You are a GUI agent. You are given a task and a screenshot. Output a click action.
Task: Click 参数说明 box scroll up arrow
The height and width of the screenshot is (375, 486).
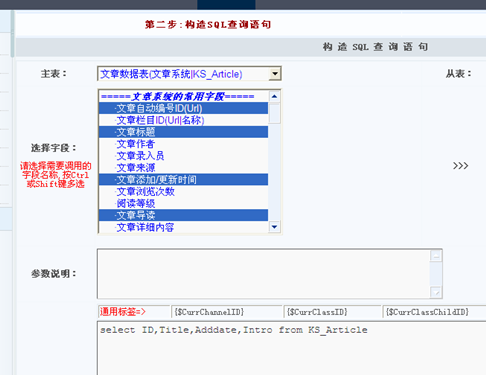[436, 256]
